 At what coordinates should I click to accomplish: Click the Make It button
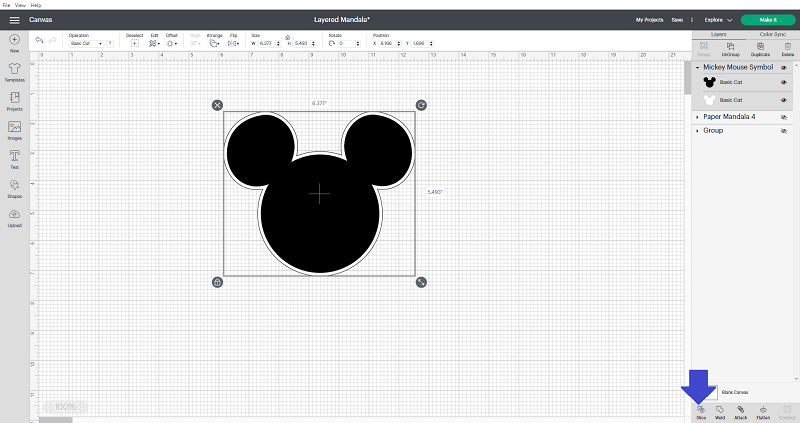pyautogui.click(x=768, y=20)
